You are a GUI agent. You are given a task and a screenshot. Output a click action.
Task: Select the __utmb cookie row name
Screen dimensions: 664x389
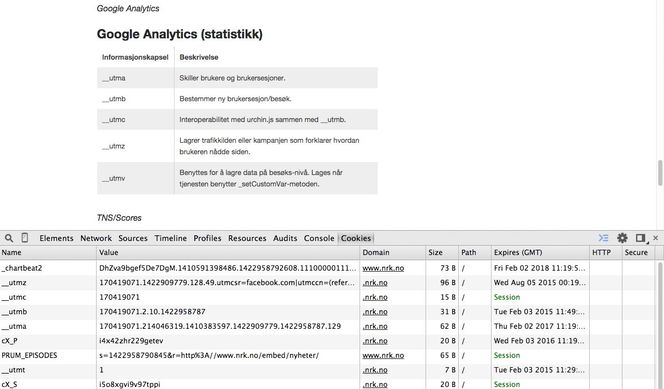[x=14, y=312]
